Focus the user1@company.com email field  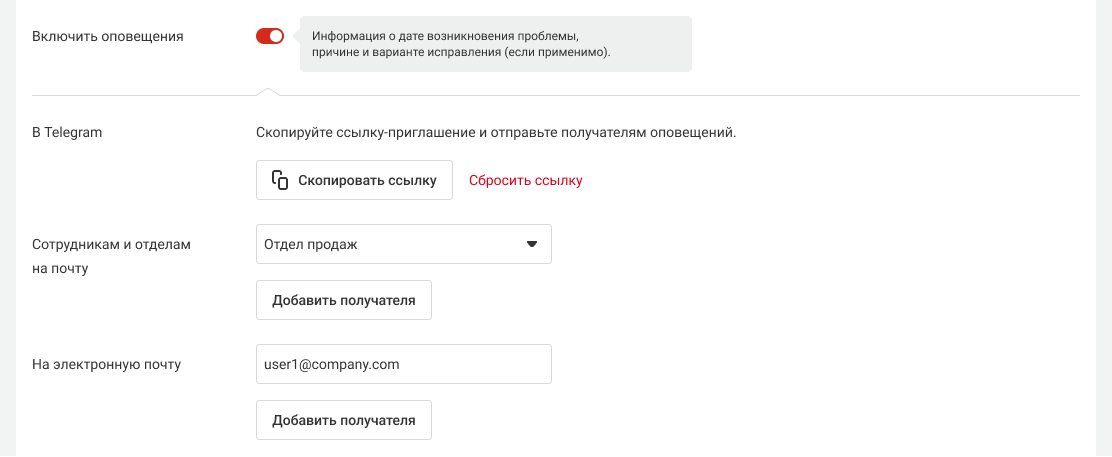click(x=403, y=365)
